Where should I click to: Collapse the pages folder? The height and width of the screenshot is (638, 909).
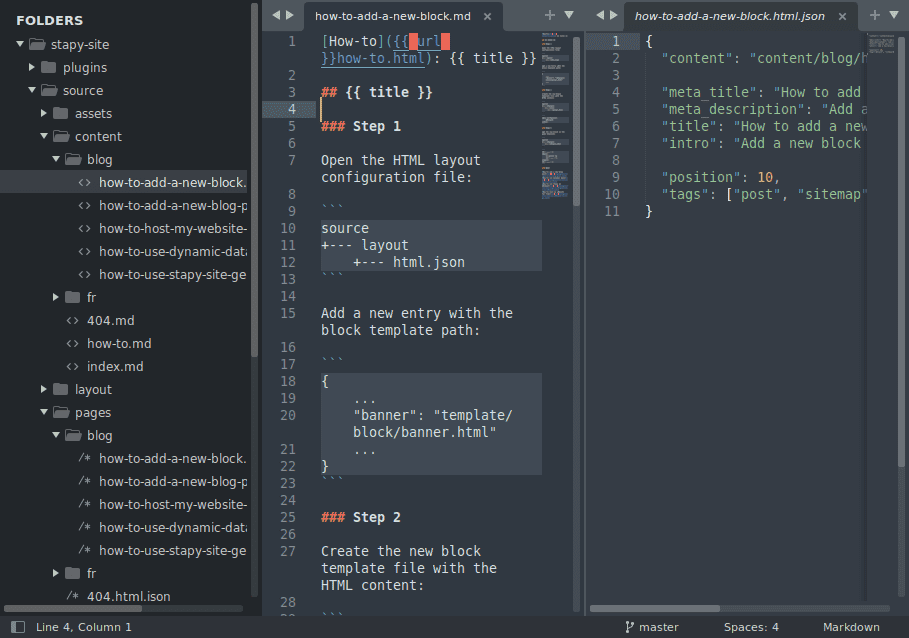coord(44,412)
